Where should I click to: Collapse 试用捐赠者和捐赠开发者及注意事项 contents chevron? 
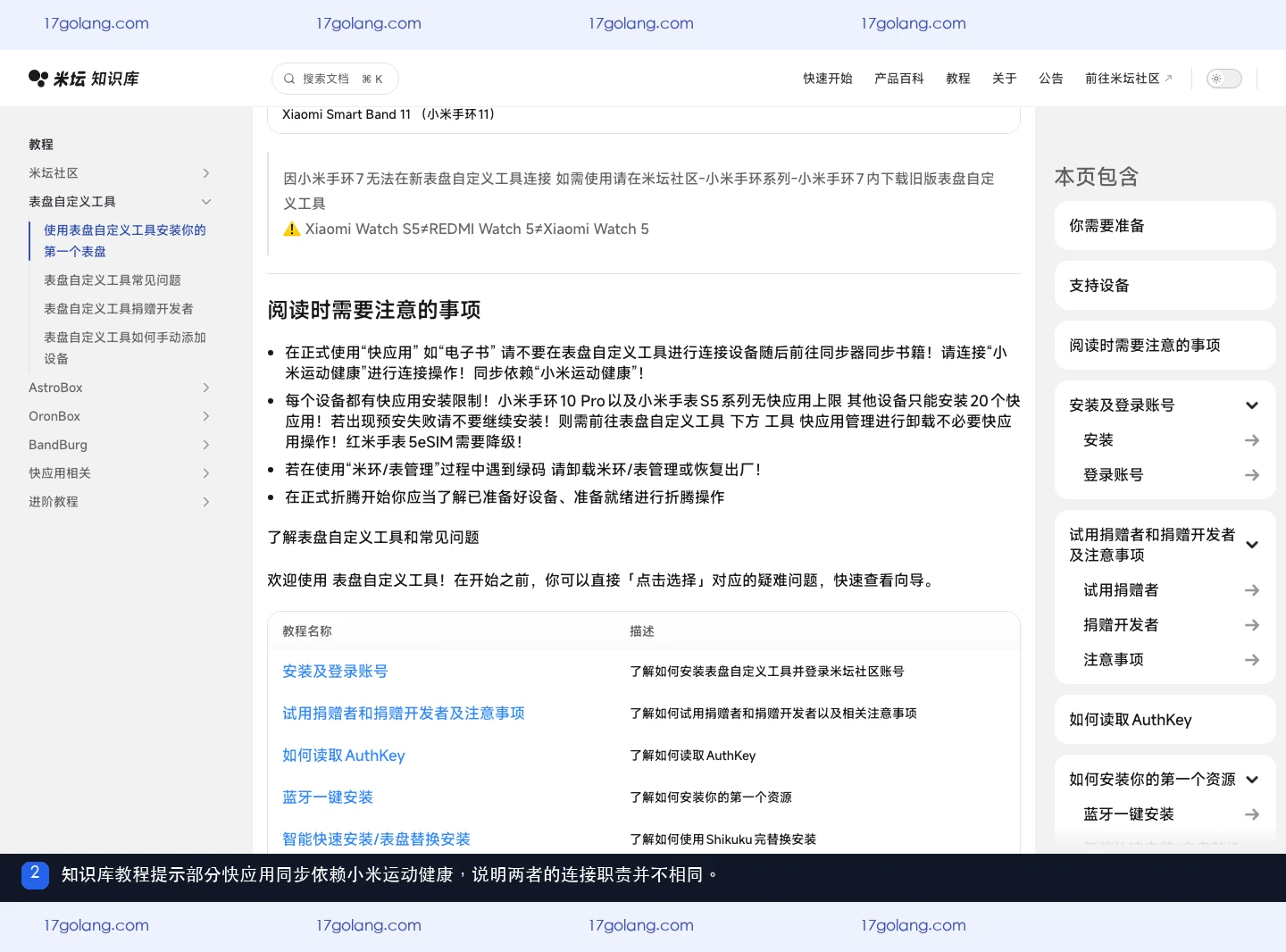point(1252,545)
